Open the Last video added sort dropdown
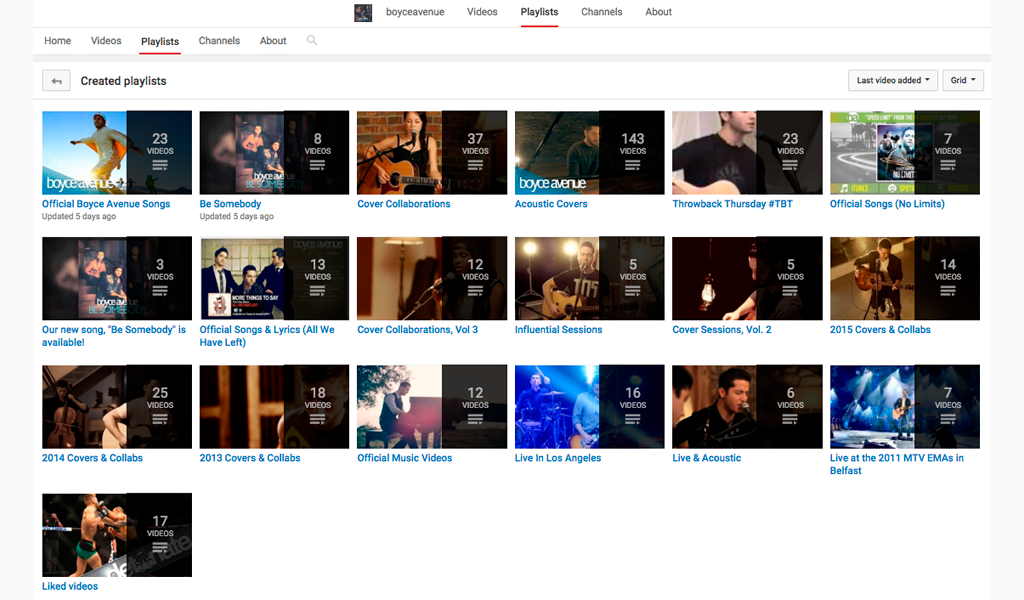 893,80
